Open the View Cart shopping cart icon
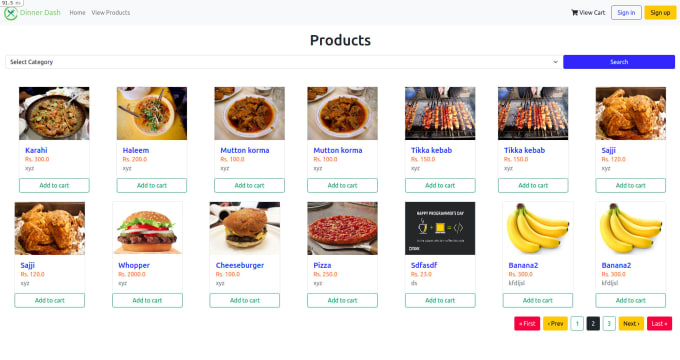The width and height of the screenshot is (680, 360). [x=575, y=13]
